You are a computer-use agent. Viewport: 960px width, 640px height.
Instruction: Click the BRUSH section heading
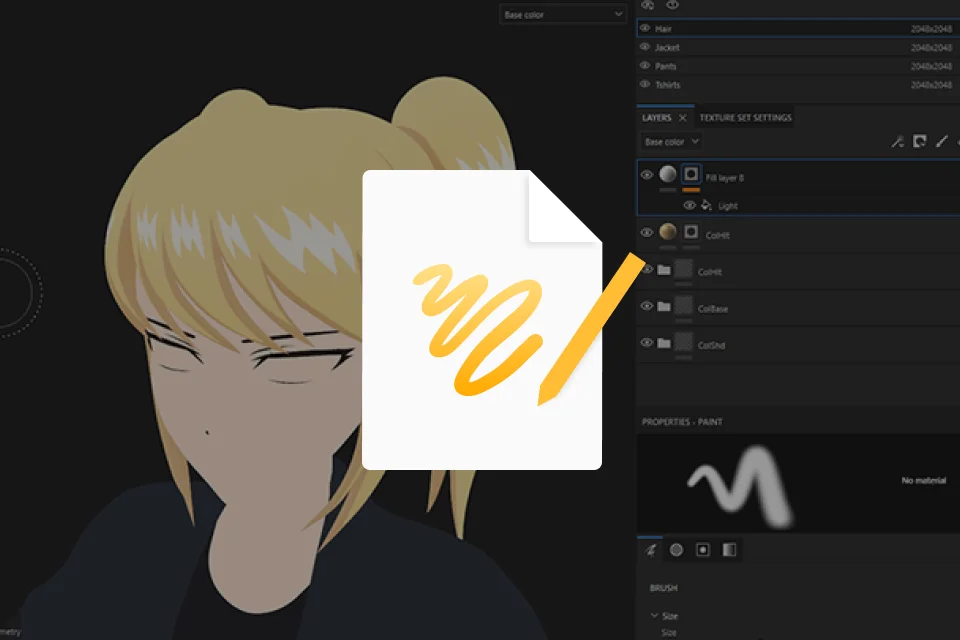point(663,588)
